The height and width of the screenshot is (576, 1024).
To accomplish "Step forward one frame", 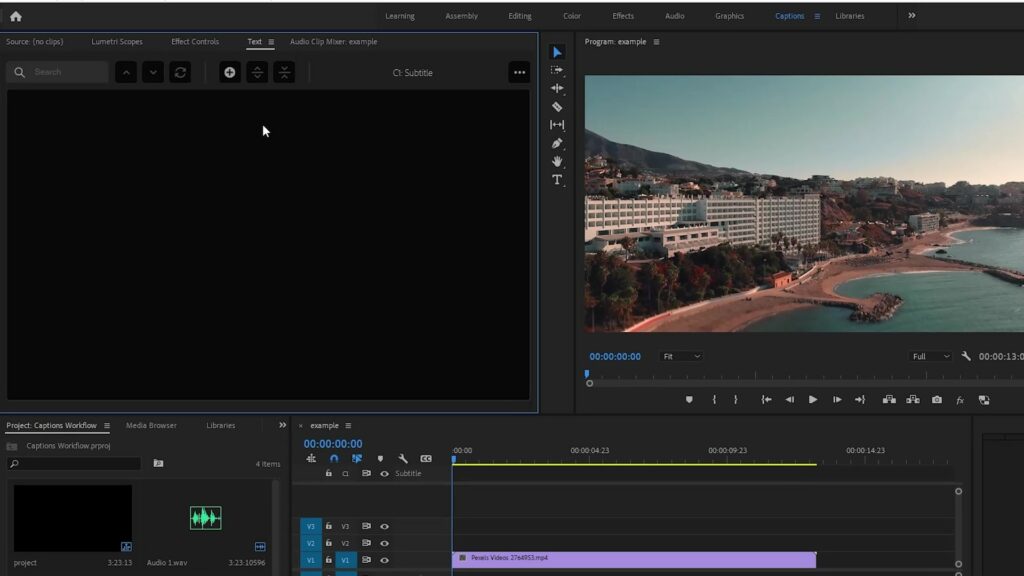I will coord(837,400).
